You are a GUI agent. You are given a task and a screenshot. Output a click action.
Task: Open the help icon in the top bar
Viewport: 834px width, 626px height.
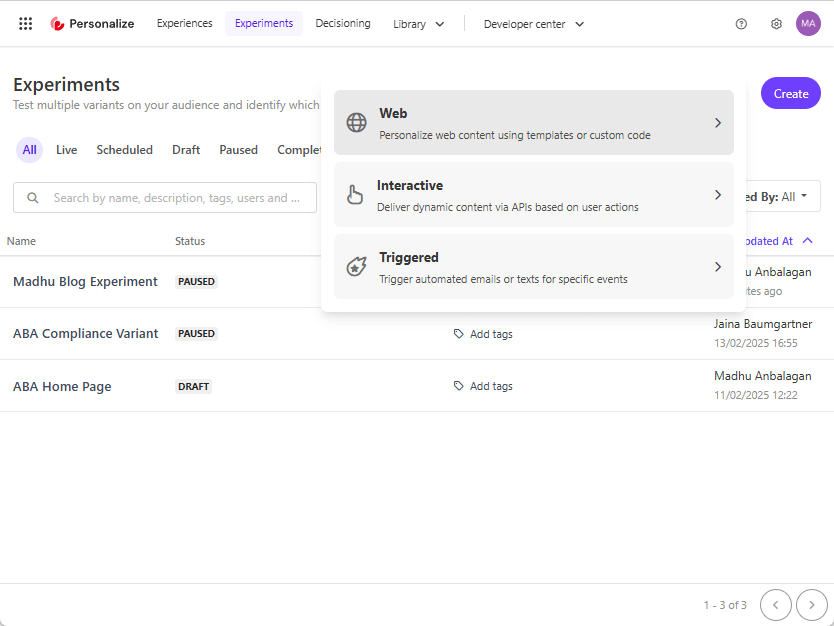741,23
